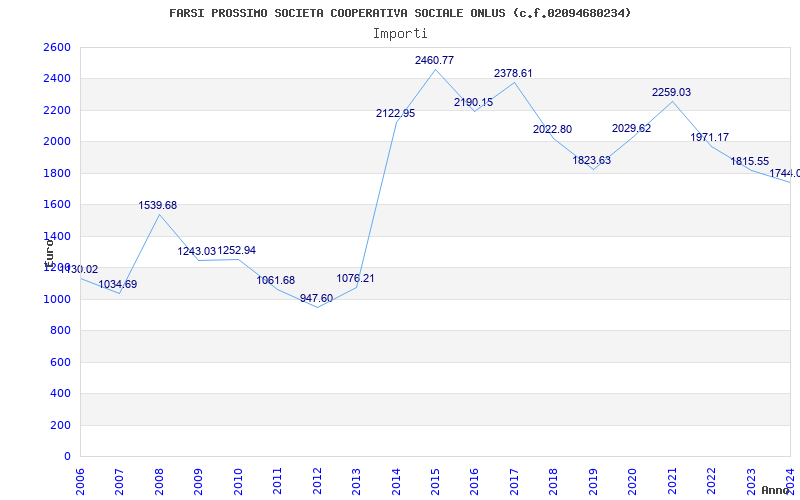Click the 947.60 lowest value label
The height and width of the screenshot is (500, 800).
316,299
